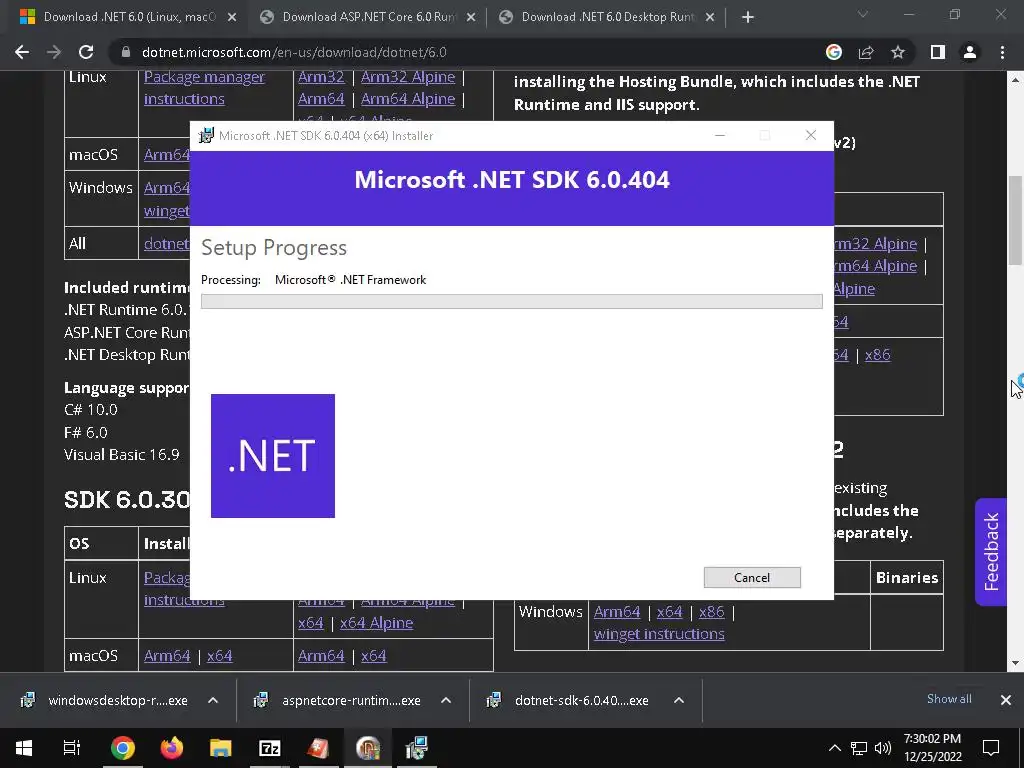Expand options for dotnet-sdk-6.0.40....exe download
The height and width of the screenshot is (768, 1024).
pos(679,700)
